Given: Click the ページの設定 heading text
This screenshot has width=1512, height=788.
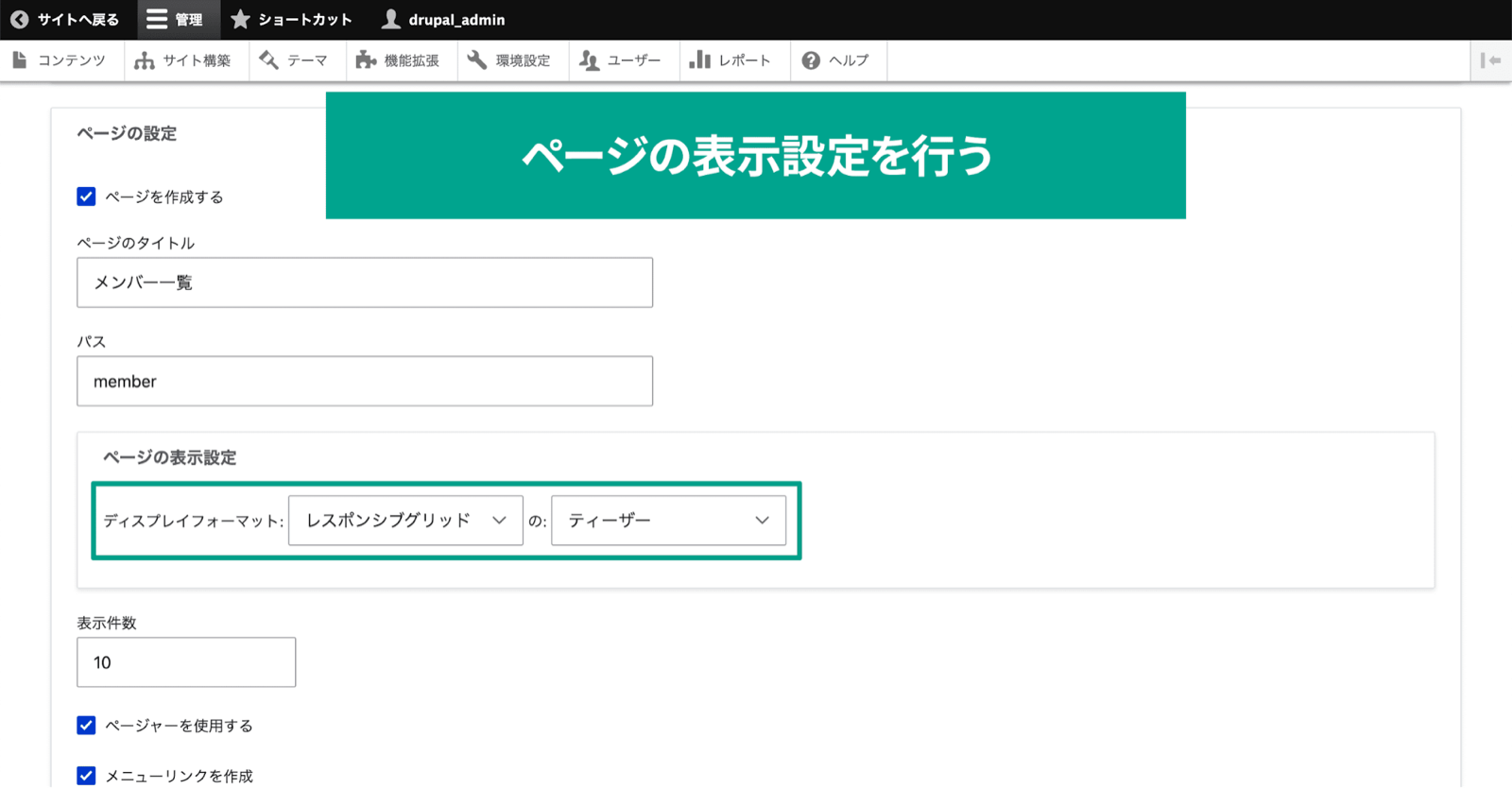Looking at the screenshot, I should pos(127,133).
